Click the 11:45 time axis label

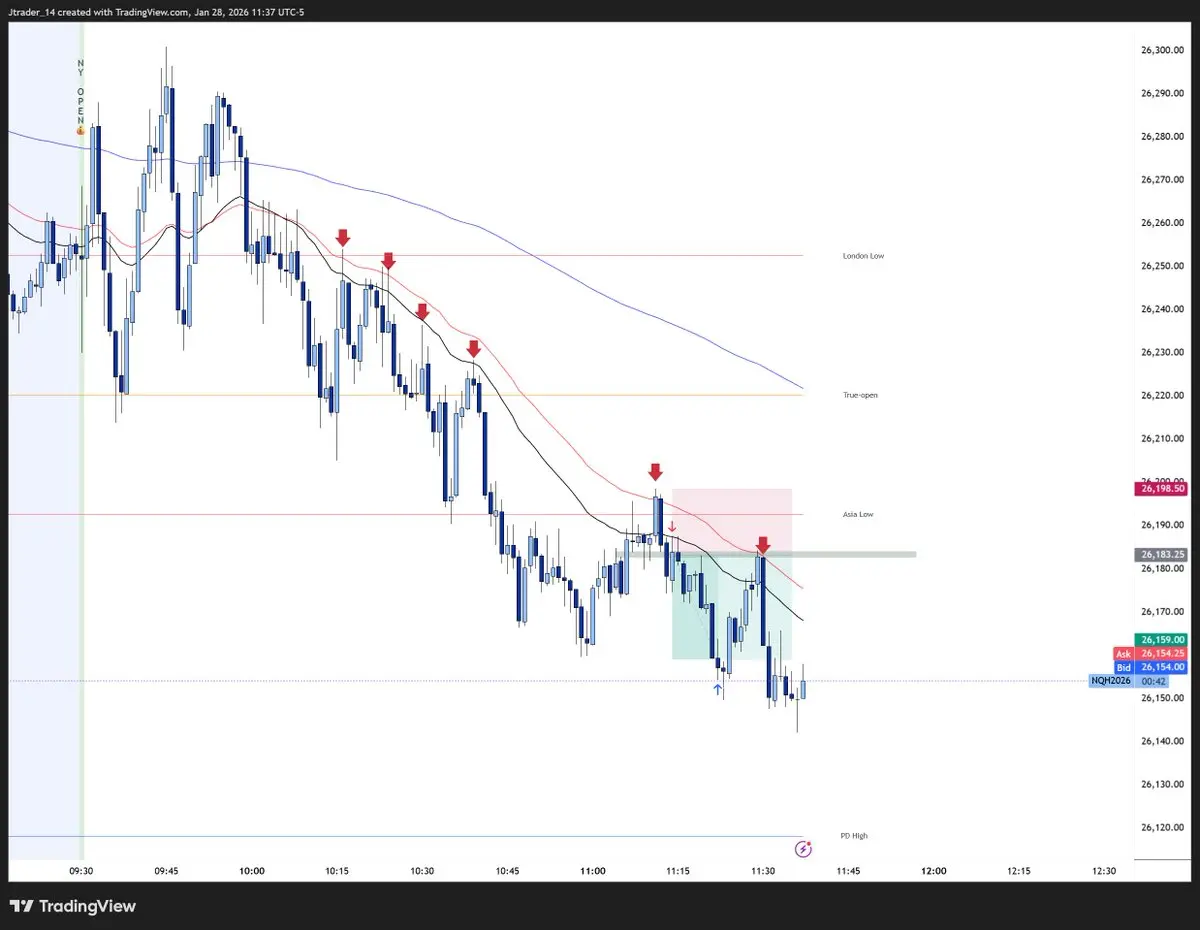click(x=848, y=871)
